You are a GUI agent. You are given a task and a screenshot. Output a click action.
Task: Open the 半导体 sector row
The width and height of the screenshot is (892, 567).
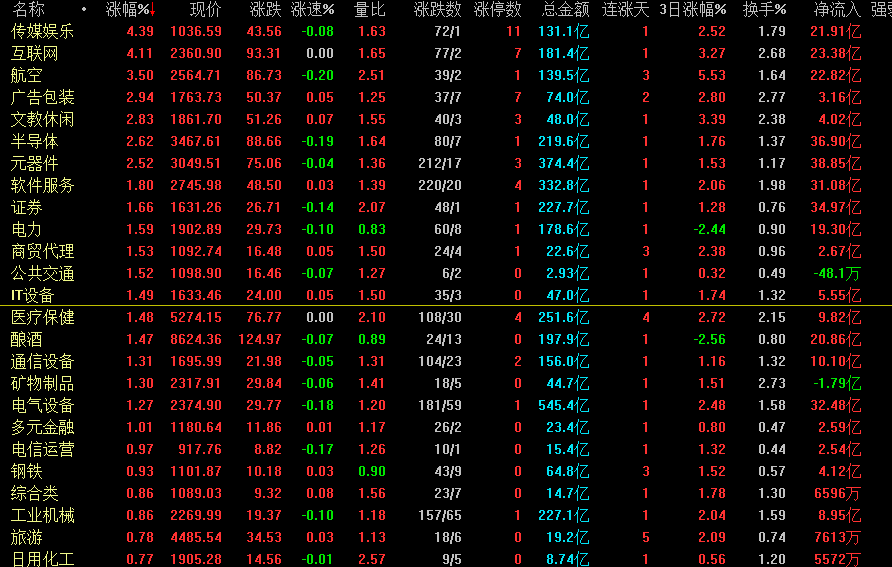[x=446, y=141]
